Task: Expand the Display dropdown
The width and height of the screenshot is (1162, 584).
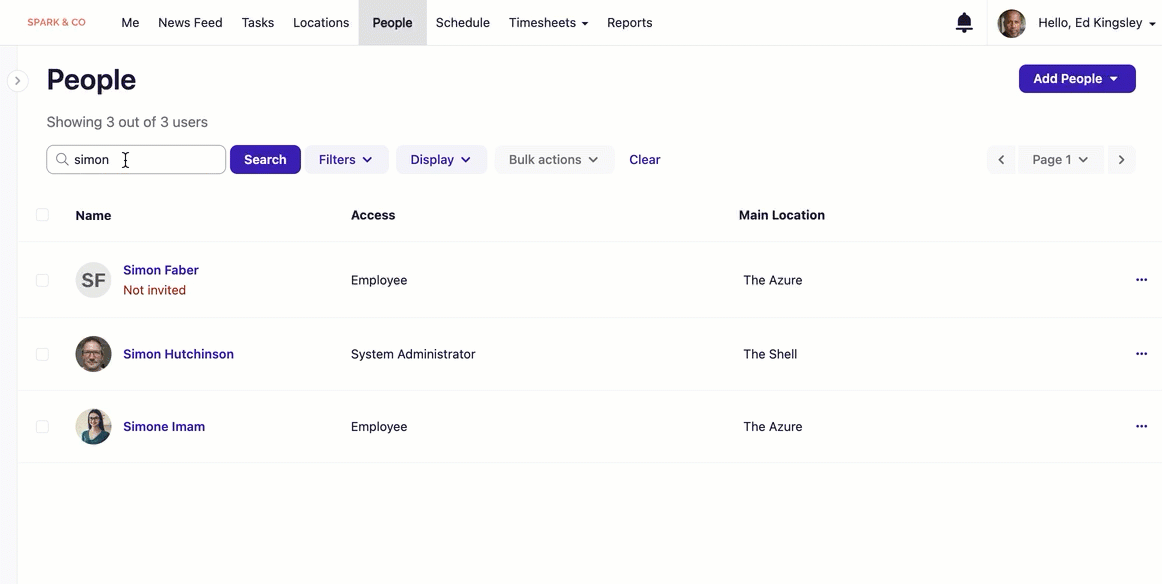Action: [x=441, y=160]
